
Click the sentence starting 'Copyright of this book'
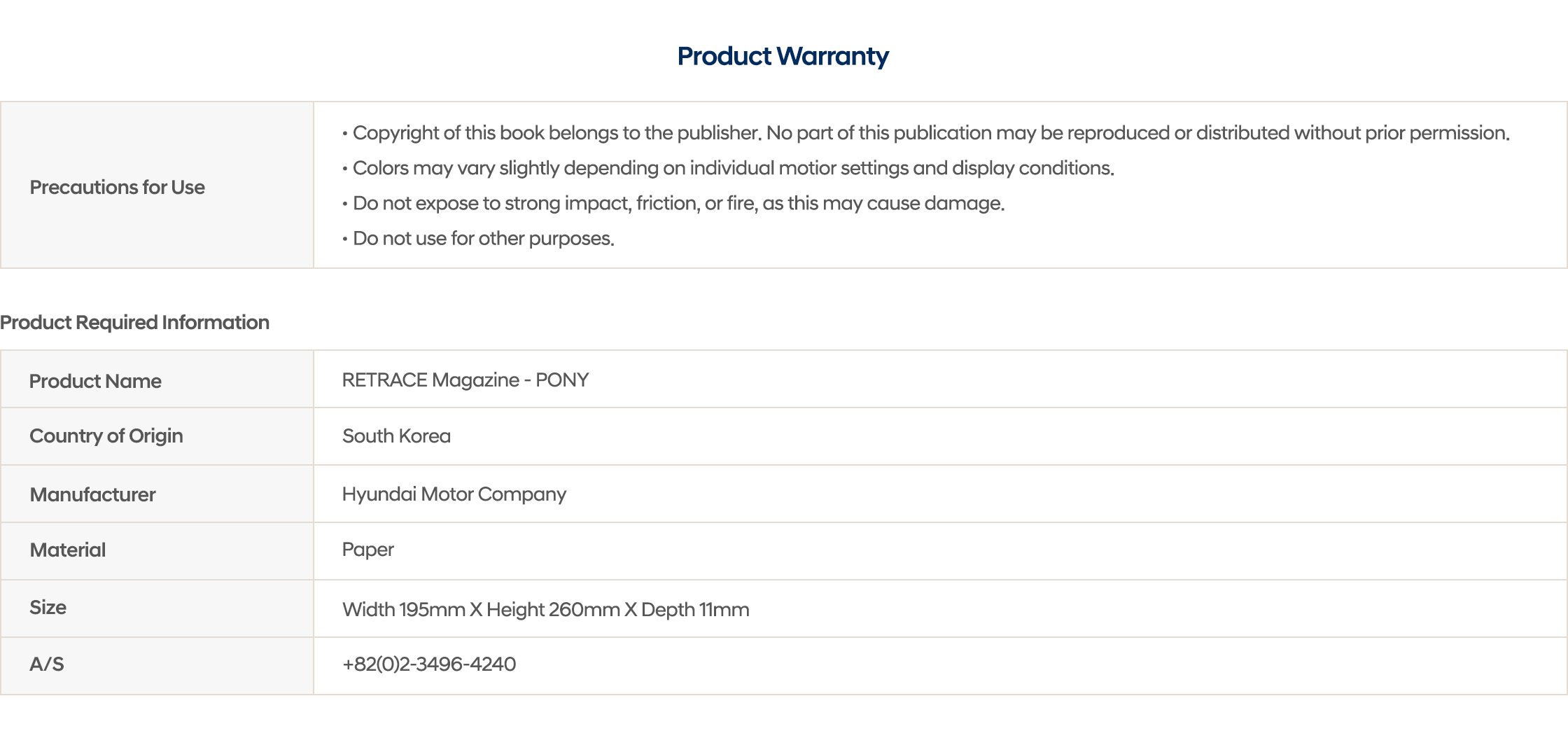[x=556, y=133]
